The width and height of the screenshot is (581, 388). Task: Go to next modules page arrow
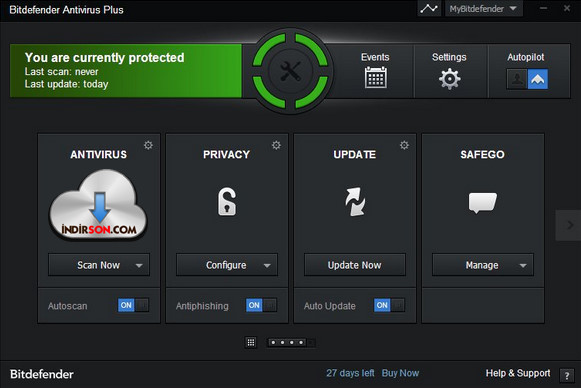[569, 225]
